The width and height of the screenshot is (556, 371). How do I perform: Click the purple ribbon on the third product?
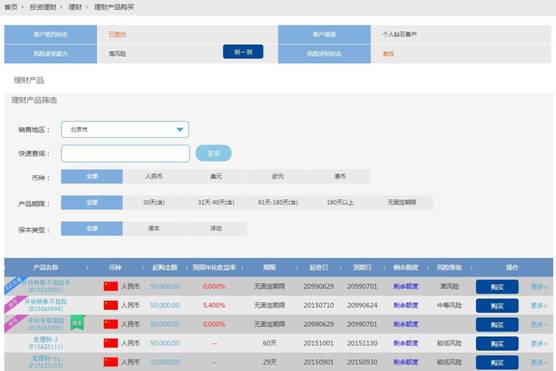click(14, 323)
